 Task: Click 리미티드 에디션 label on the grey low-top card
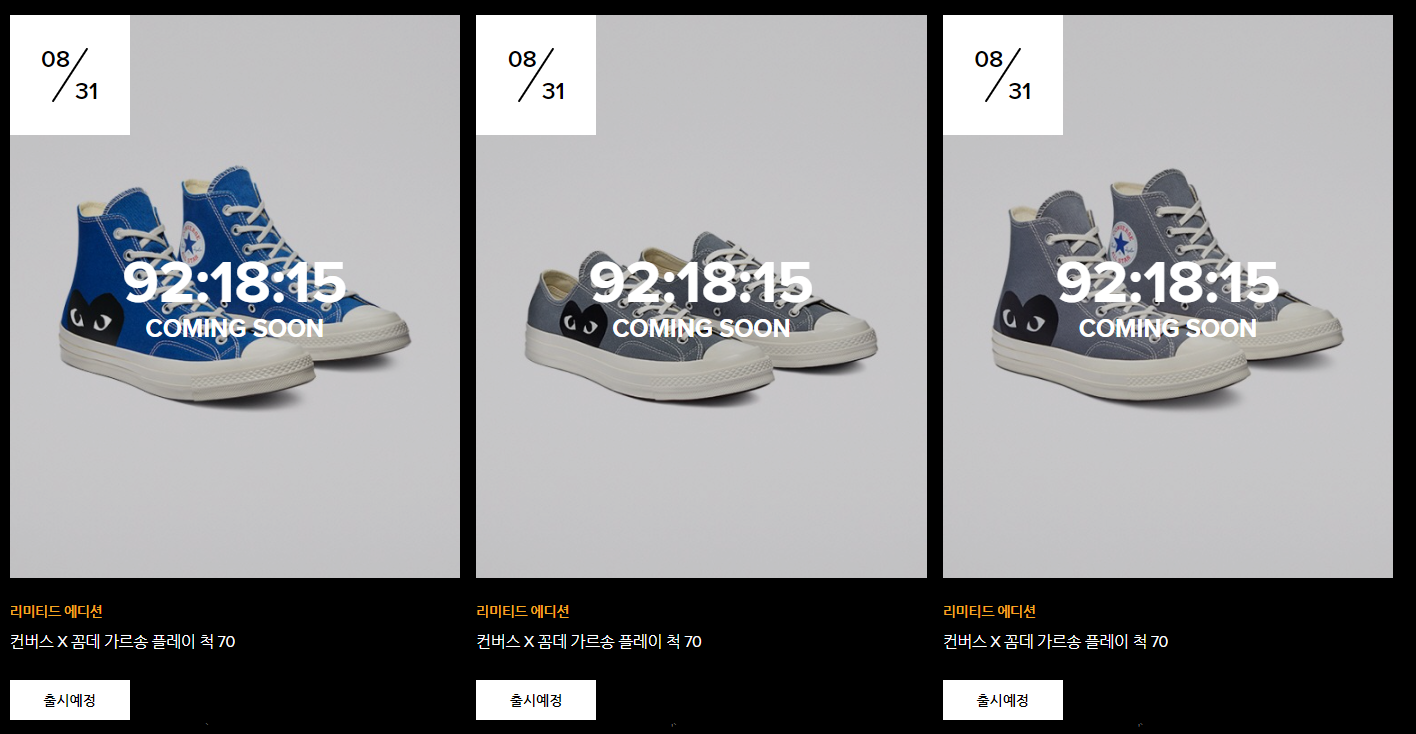523,611
